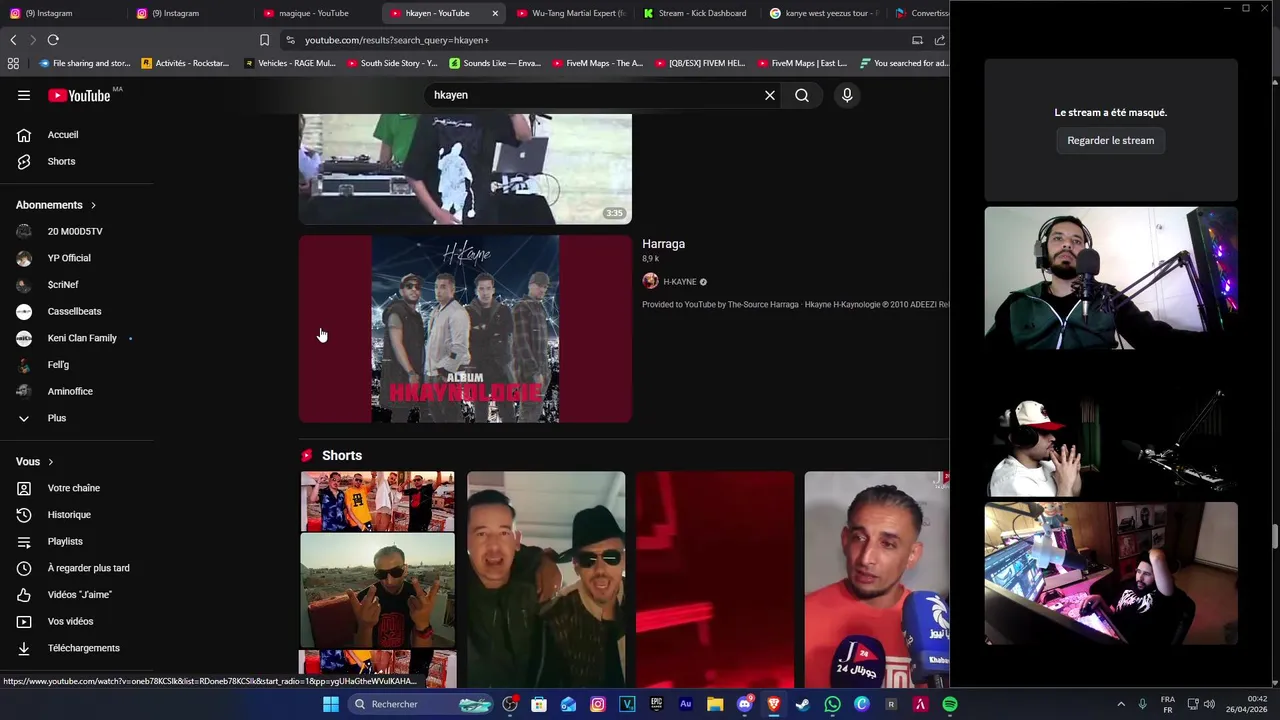Open Adobe Audition from the taskbar
Image resolution: width=1280 pixels, height=720 pixels.
coord(685,704)
